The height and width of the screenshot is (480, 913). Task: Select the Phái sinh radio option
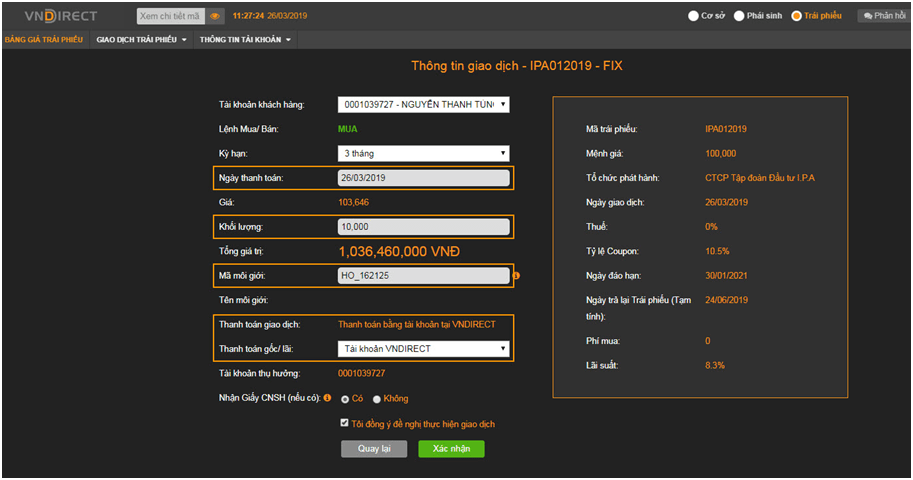739,16
